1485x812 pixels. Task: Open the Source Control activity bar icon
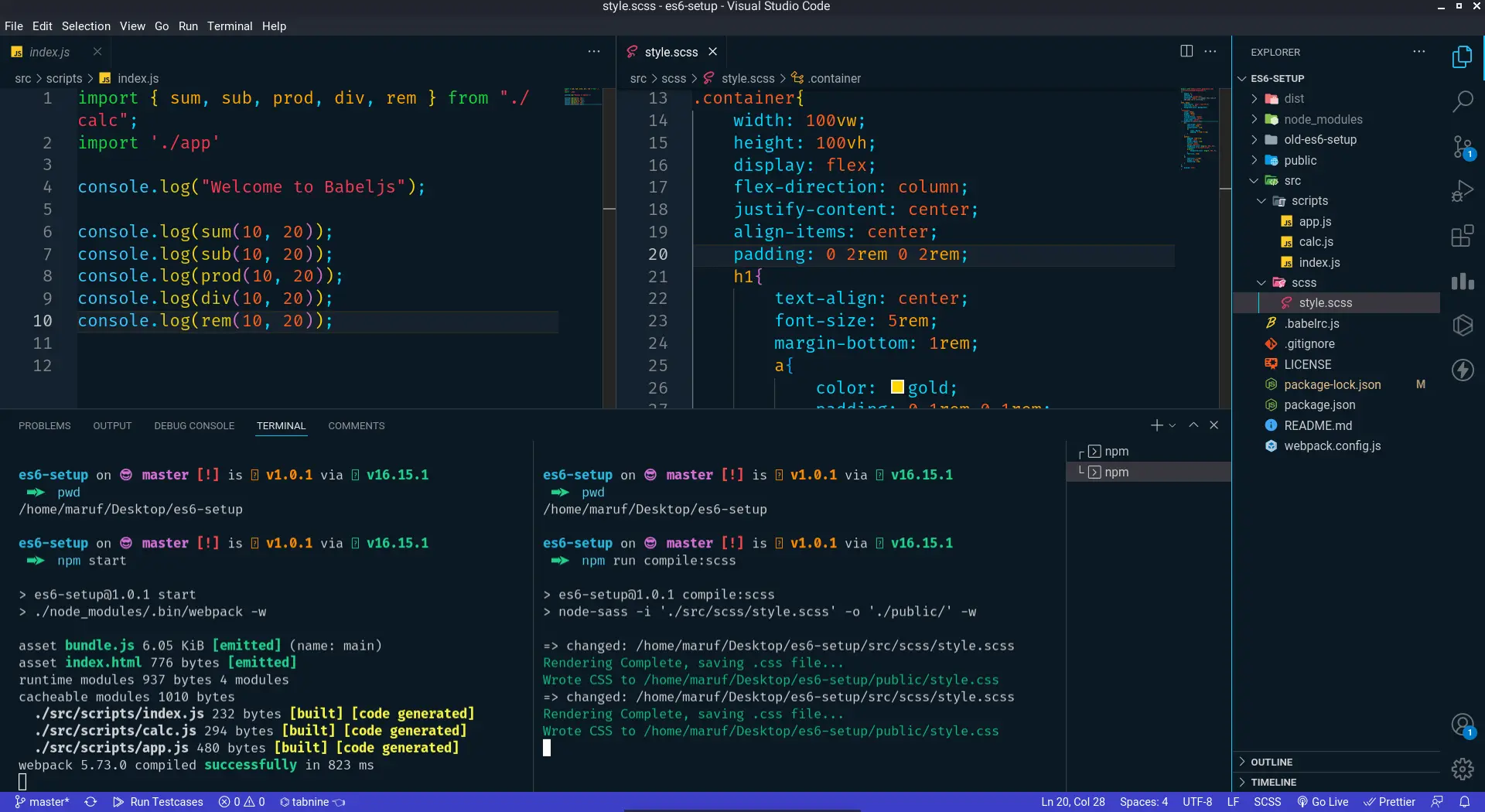click(x=1462, y=147)
